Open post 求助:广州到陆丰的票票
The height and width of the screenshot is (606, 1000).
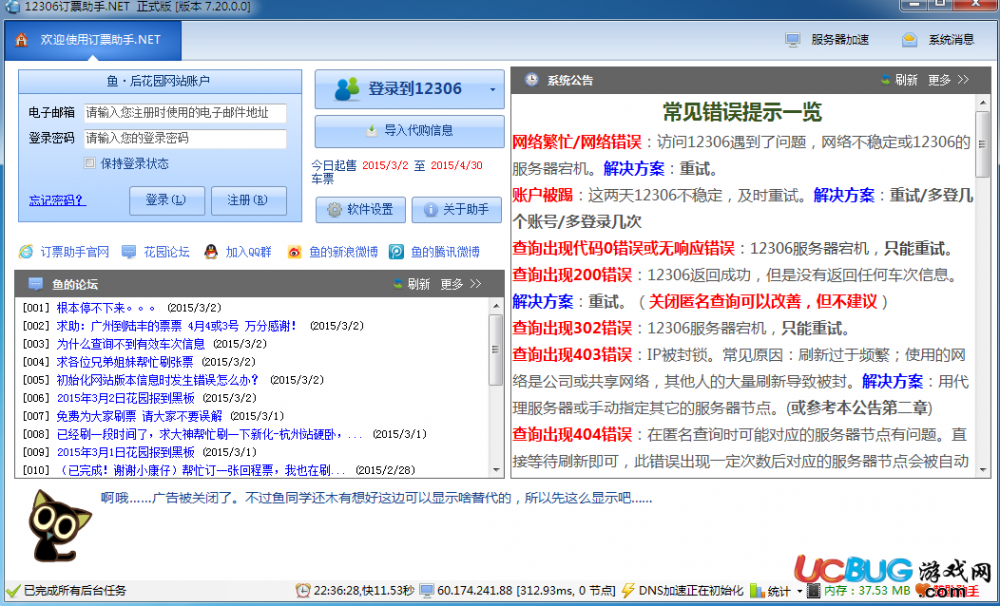[177, 326]
